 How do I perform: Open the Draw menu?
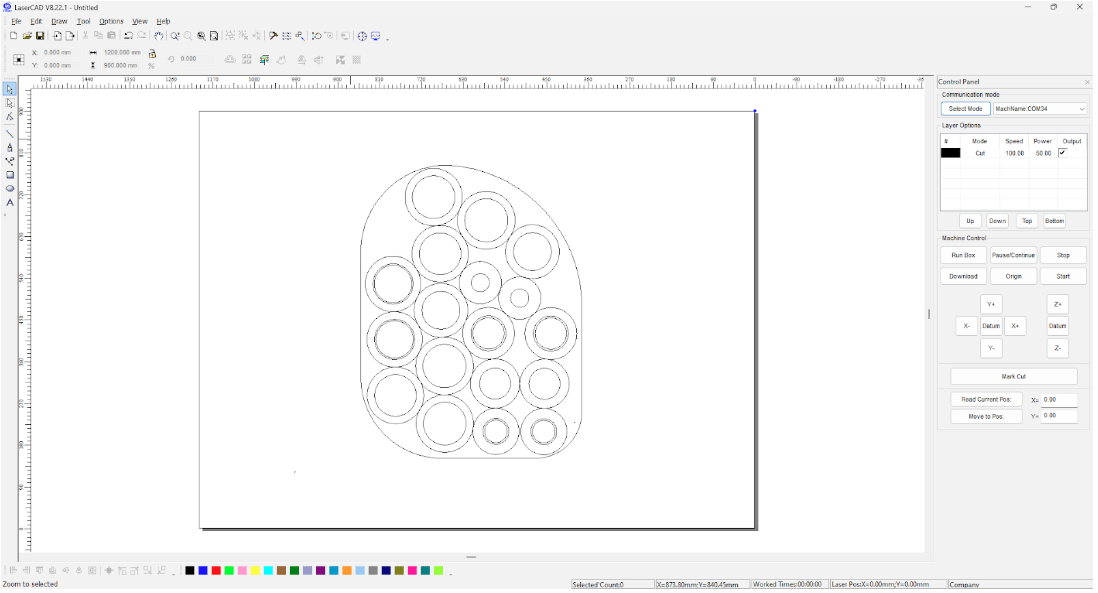click(x=59, y=21)
